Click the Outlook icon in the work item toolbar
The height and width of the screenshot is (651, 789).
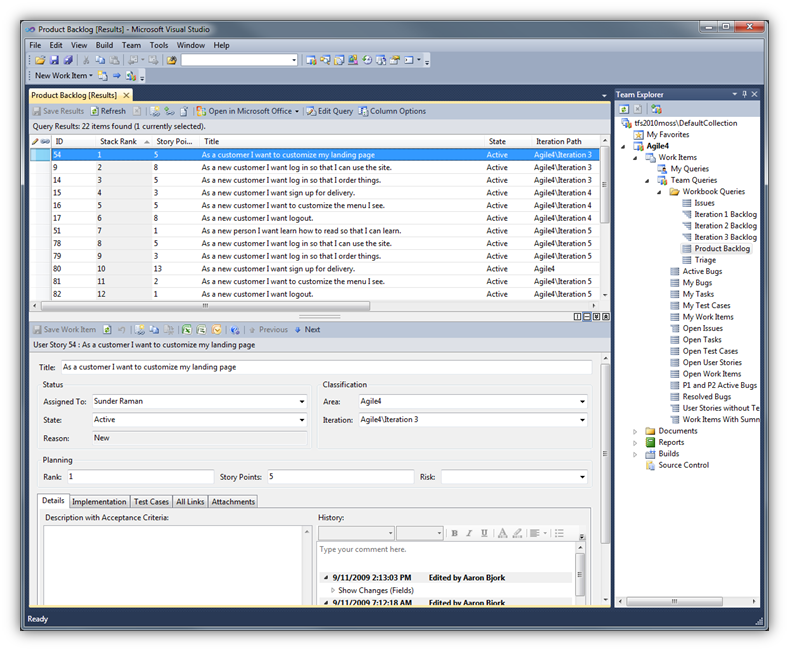pos(216,330)
